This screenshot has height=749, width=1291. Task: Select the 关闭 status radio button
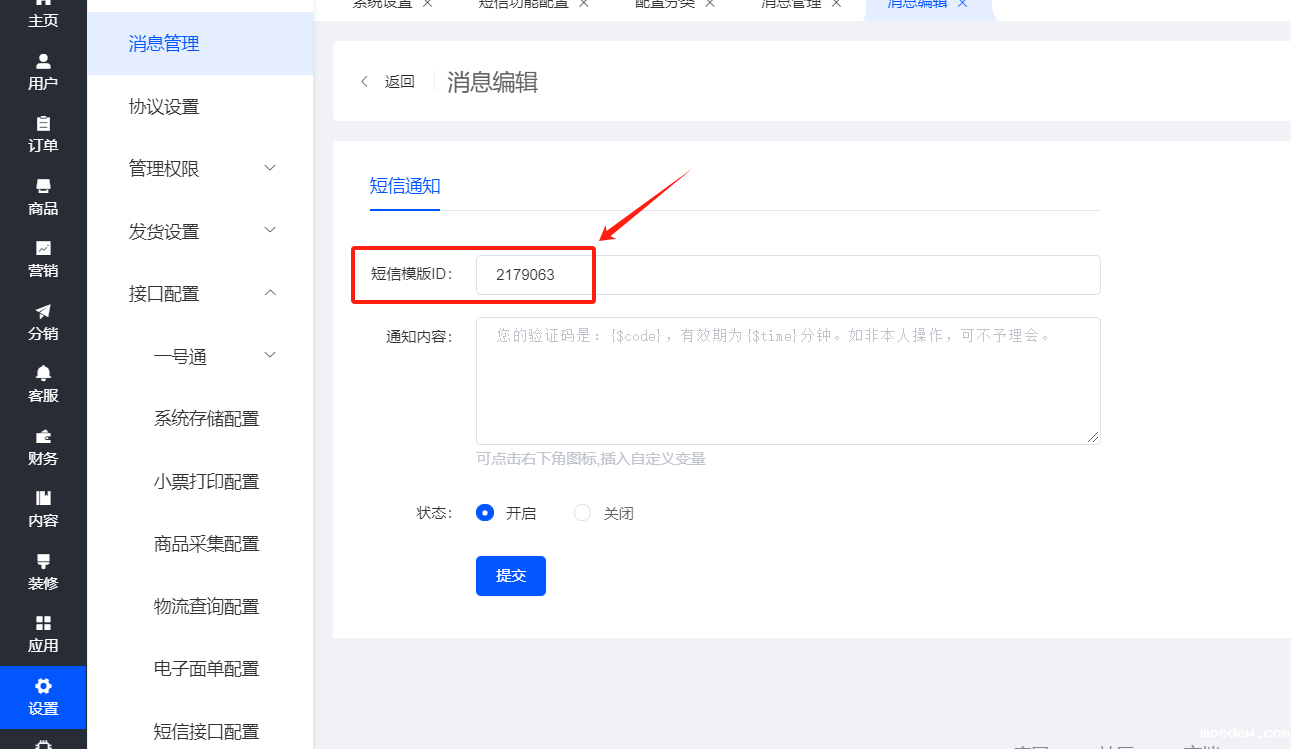[x=583, y=513]
